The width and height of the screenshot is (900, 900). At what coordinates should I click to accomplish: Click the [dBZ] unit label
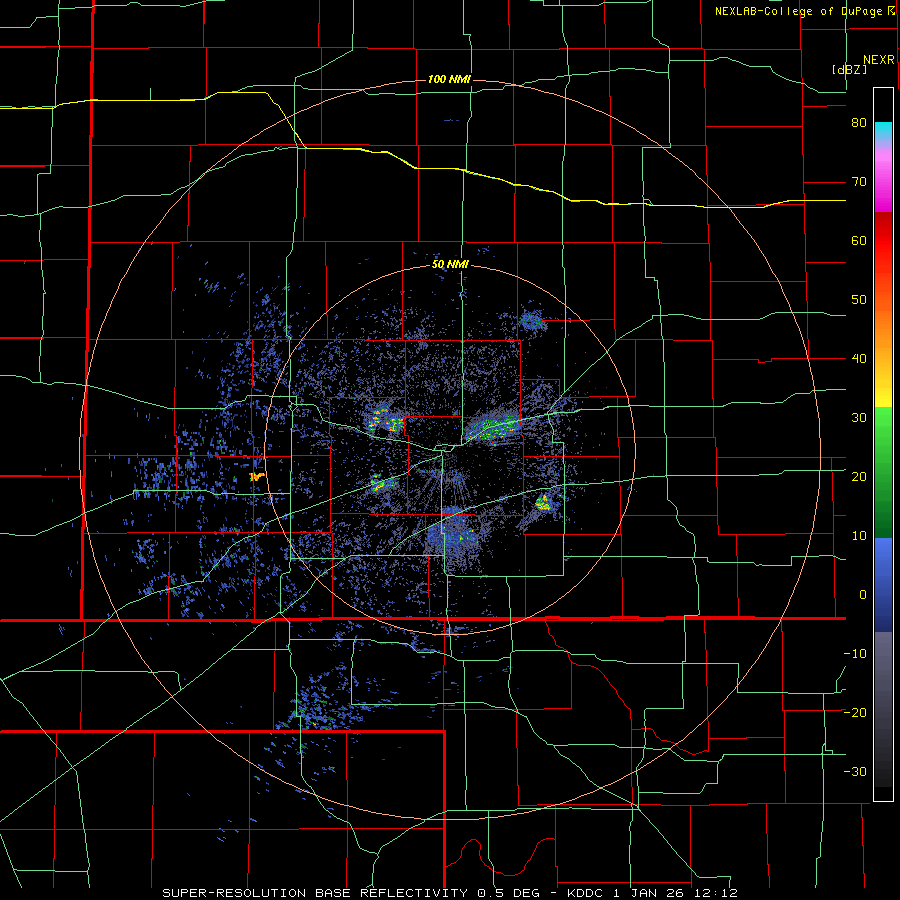(x=849, y=70)
